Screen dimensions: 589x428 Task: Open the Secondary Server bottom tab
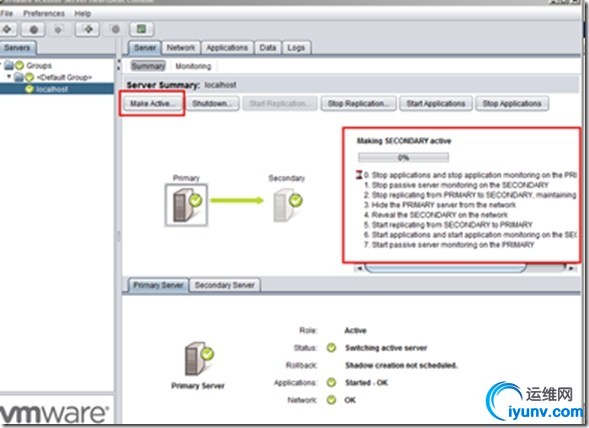point(225,285)
